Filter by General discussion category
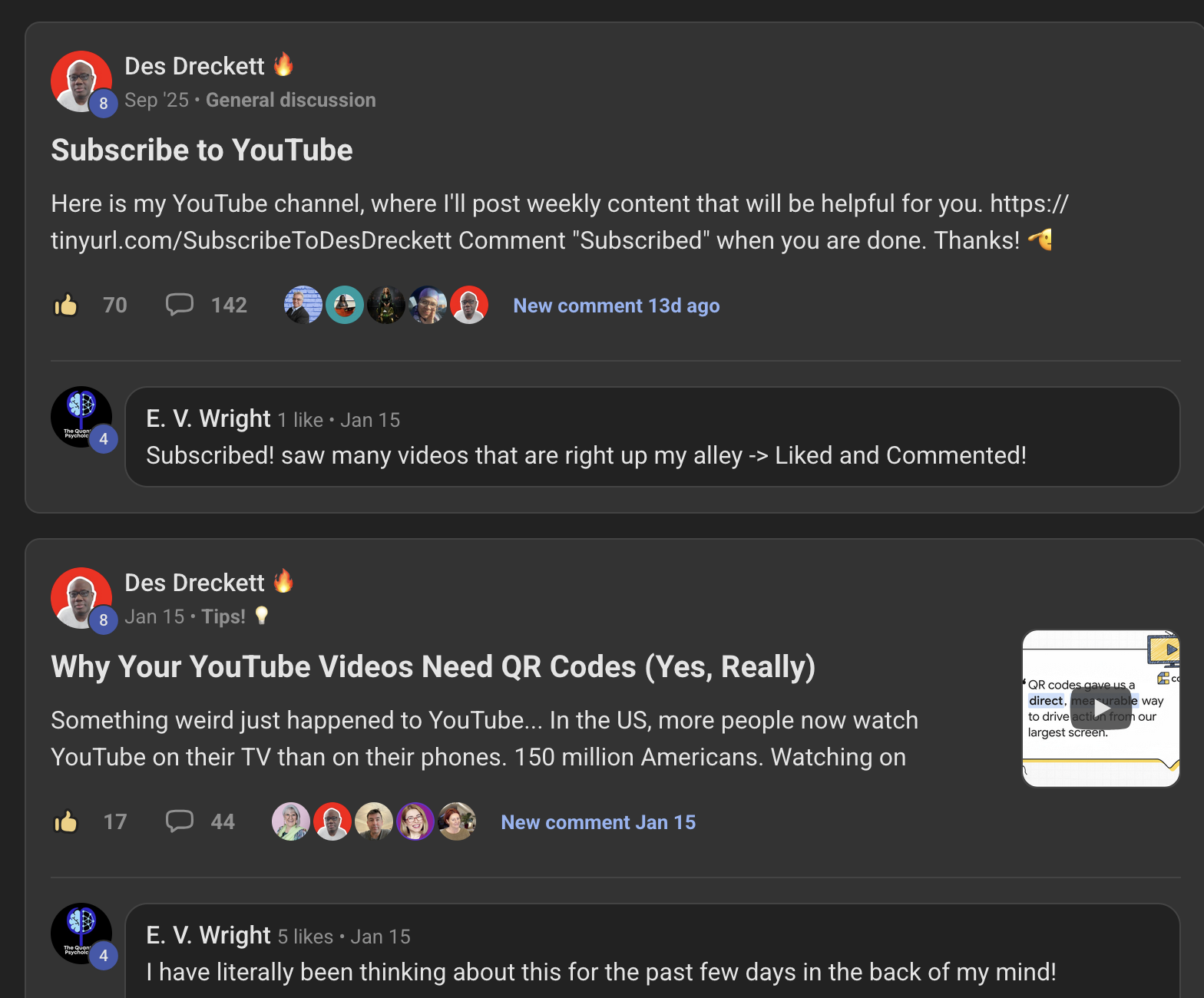1204x998 pixels. pyautogui.click(x=290, y=101)
